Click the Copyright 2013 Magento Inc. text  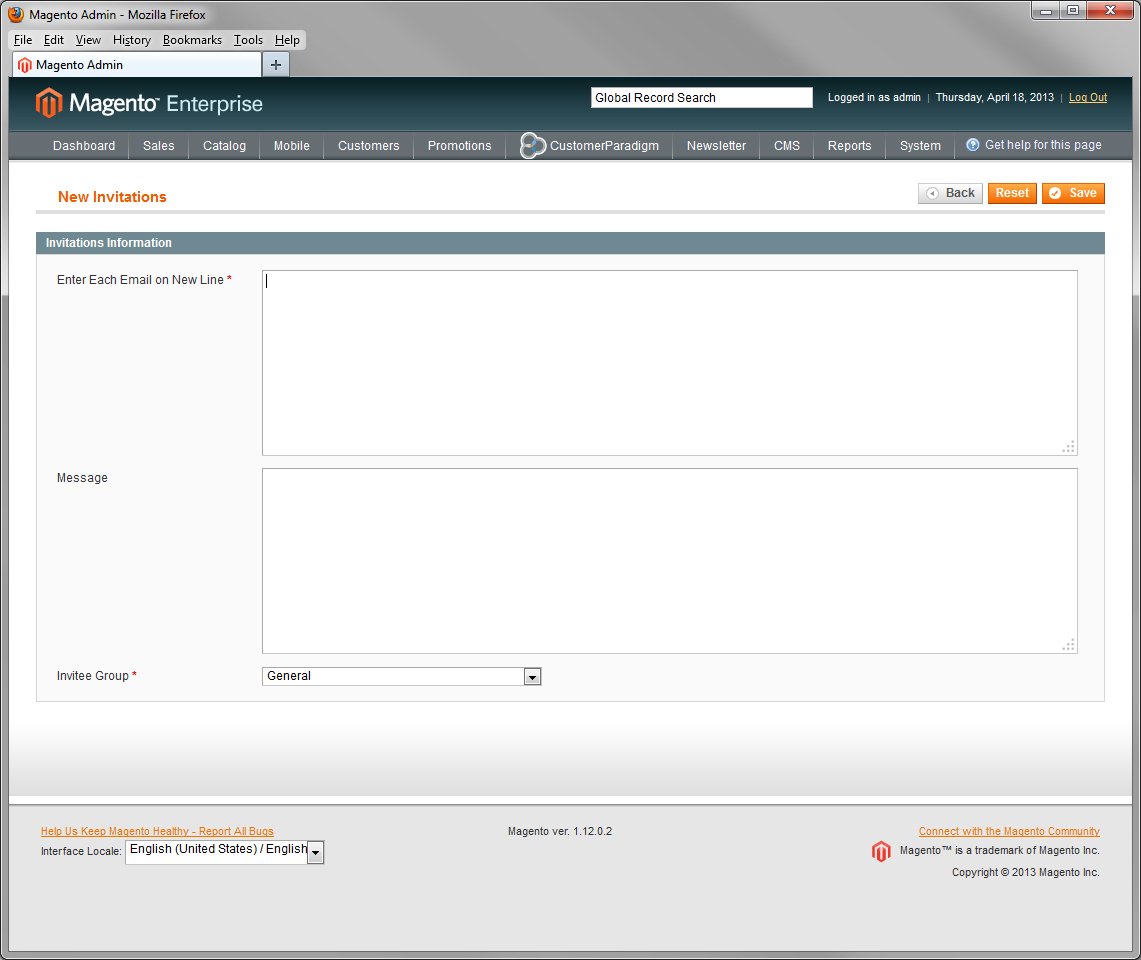(x=1025, y=873)
